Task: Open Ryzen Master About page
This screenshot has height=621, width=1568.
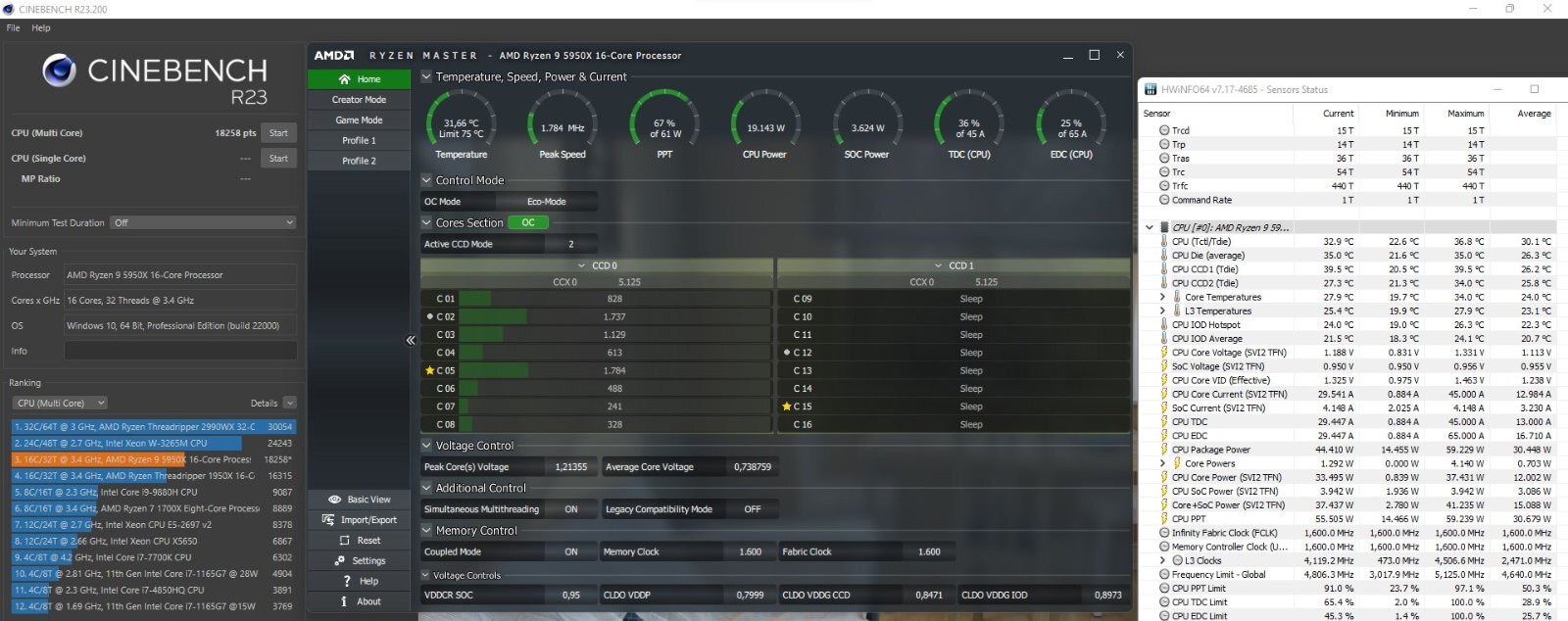Action: tap(359, 601)
